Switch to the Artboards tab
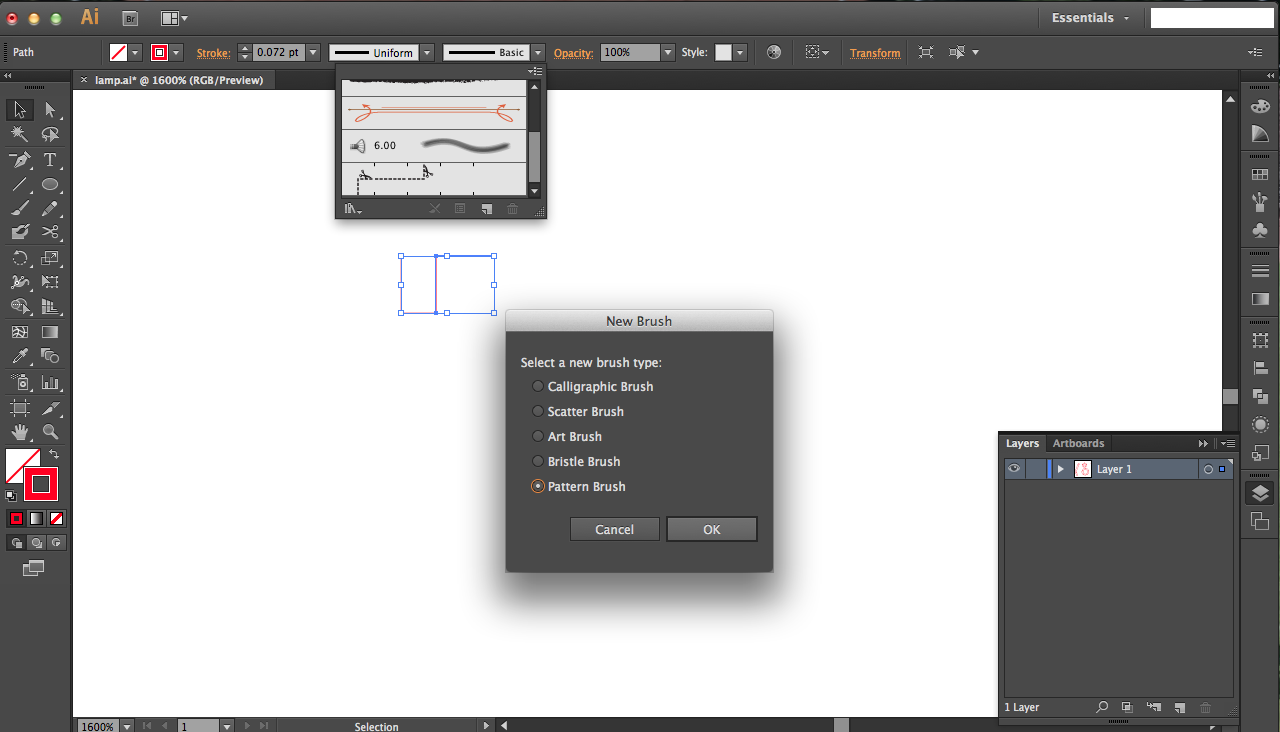This screenshot has height=732, width=1280. (1078, 443)
